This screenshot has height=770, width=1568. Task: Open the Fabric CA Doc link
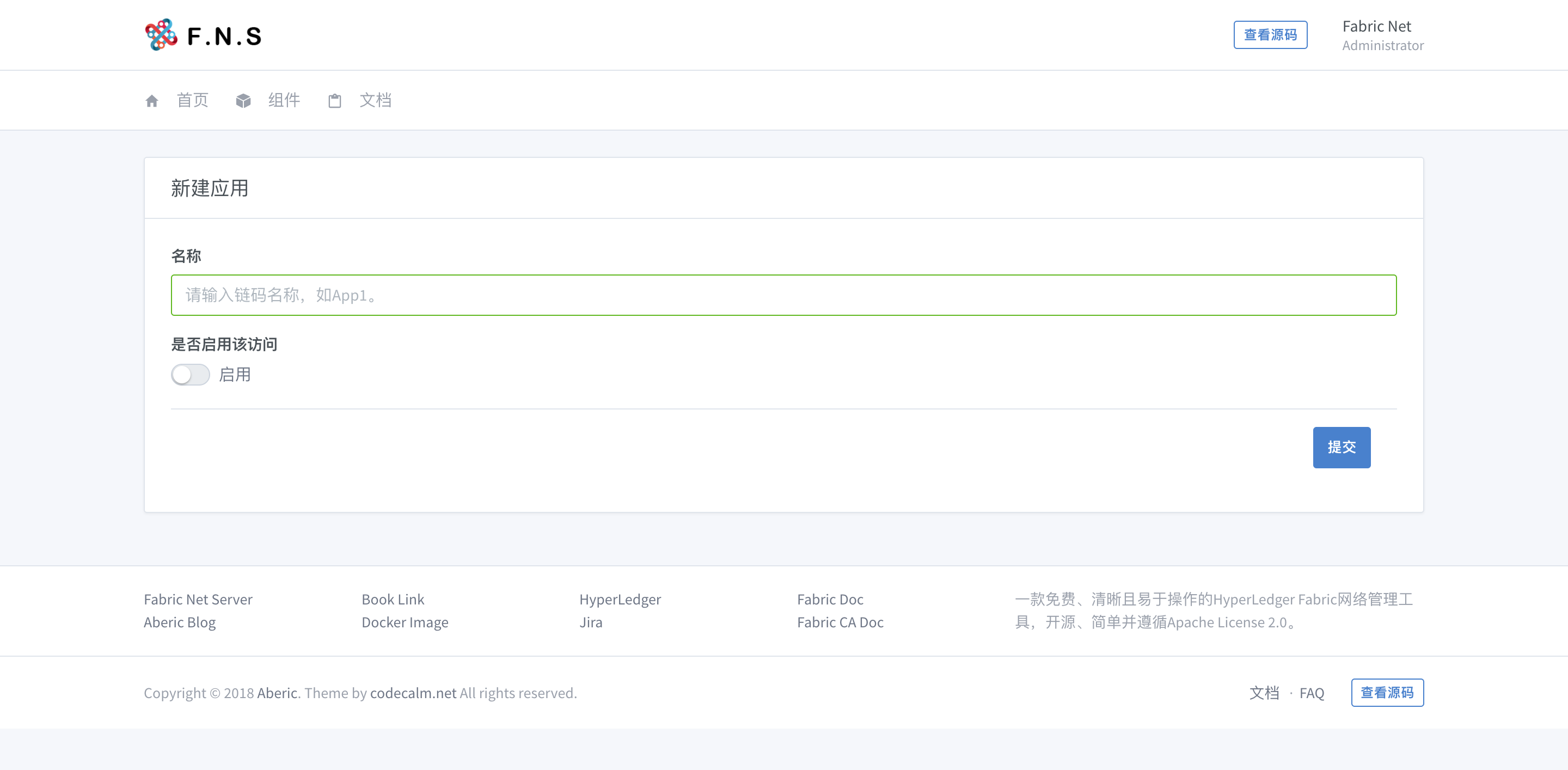coord(840,622)
